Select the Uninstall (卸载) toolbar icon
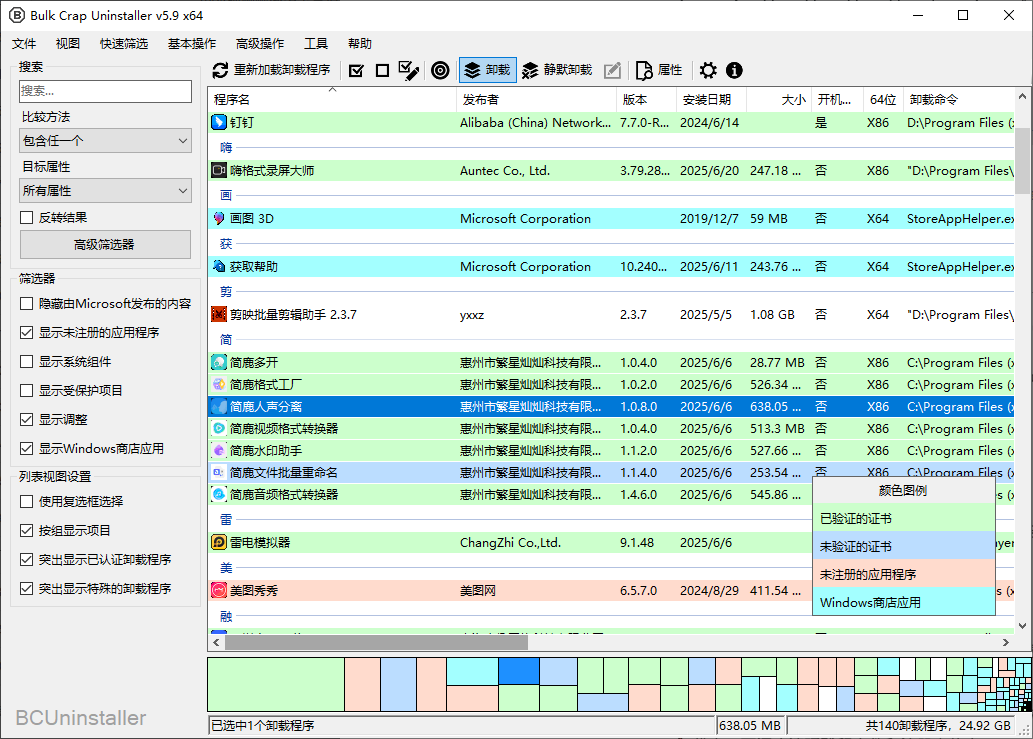The width and height of the screenshot is (1033, 739). 487,70
